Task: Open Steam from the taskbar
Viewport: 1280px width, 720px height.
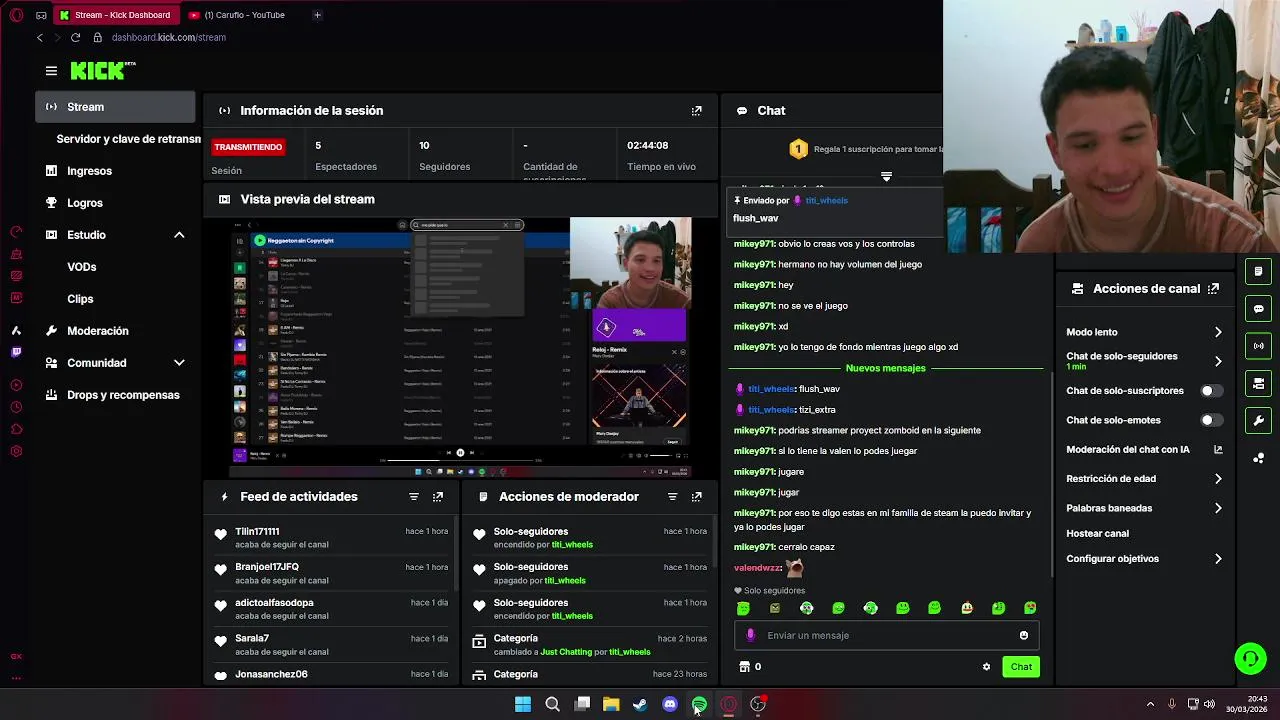Action: (x=640, y=705)
